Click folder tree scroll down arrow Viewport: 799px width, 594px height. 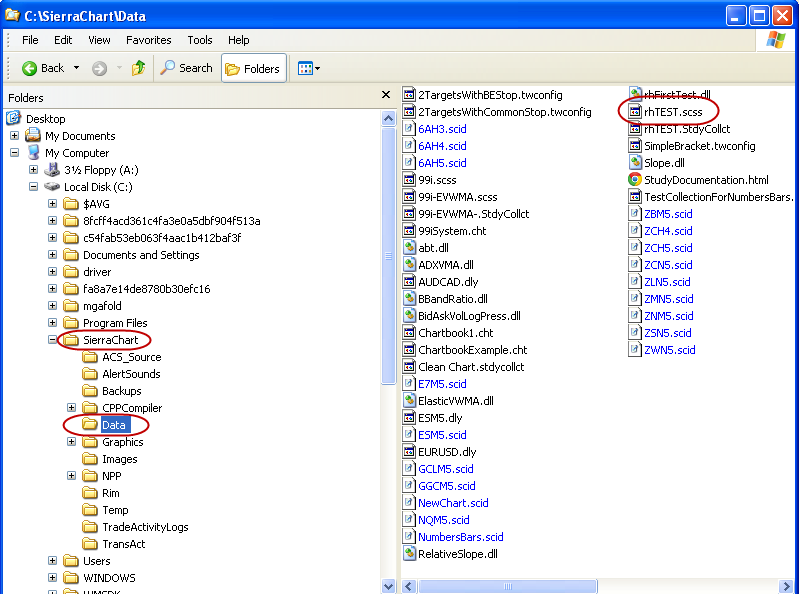tap(388, 586)
